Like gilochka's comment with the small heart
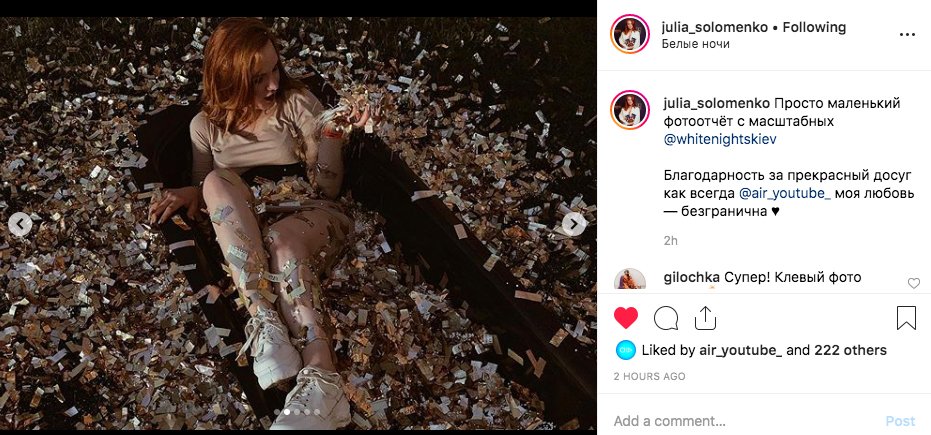This screenshot has width=931, height=435. click(913, 283)
